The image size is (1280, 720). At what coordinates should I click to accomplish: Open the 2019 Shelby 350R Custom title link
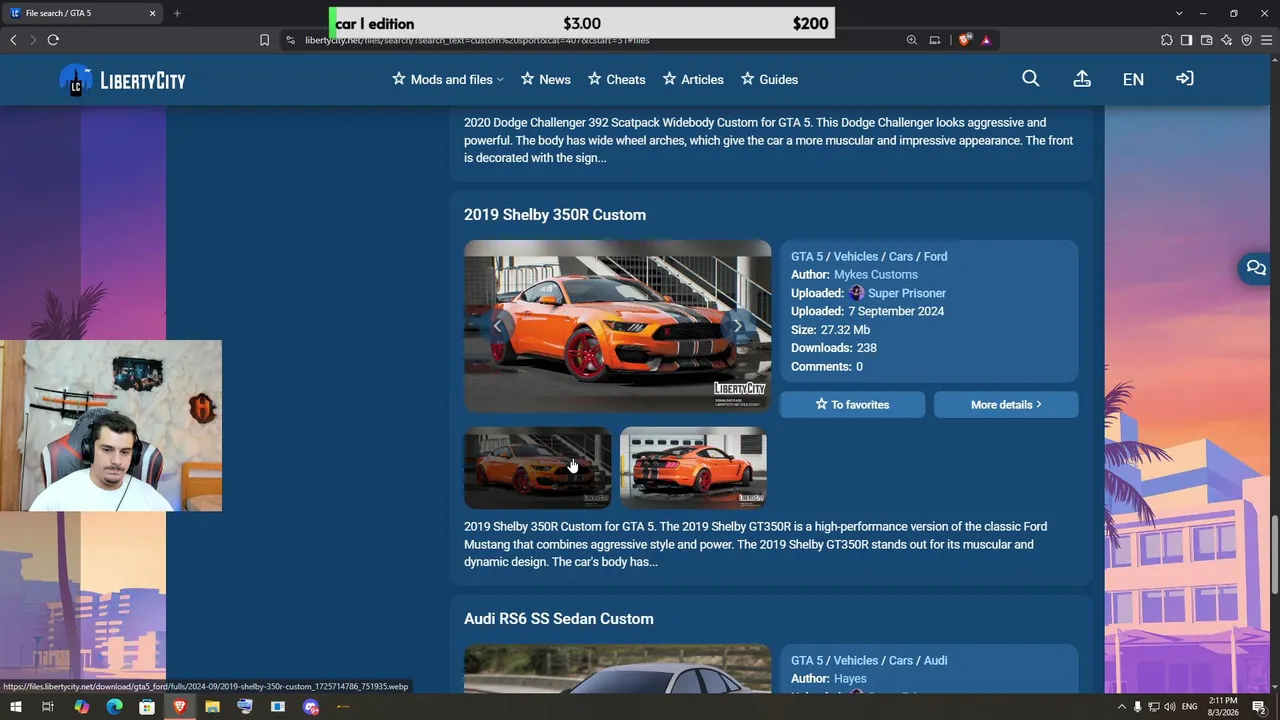[555, 215]
